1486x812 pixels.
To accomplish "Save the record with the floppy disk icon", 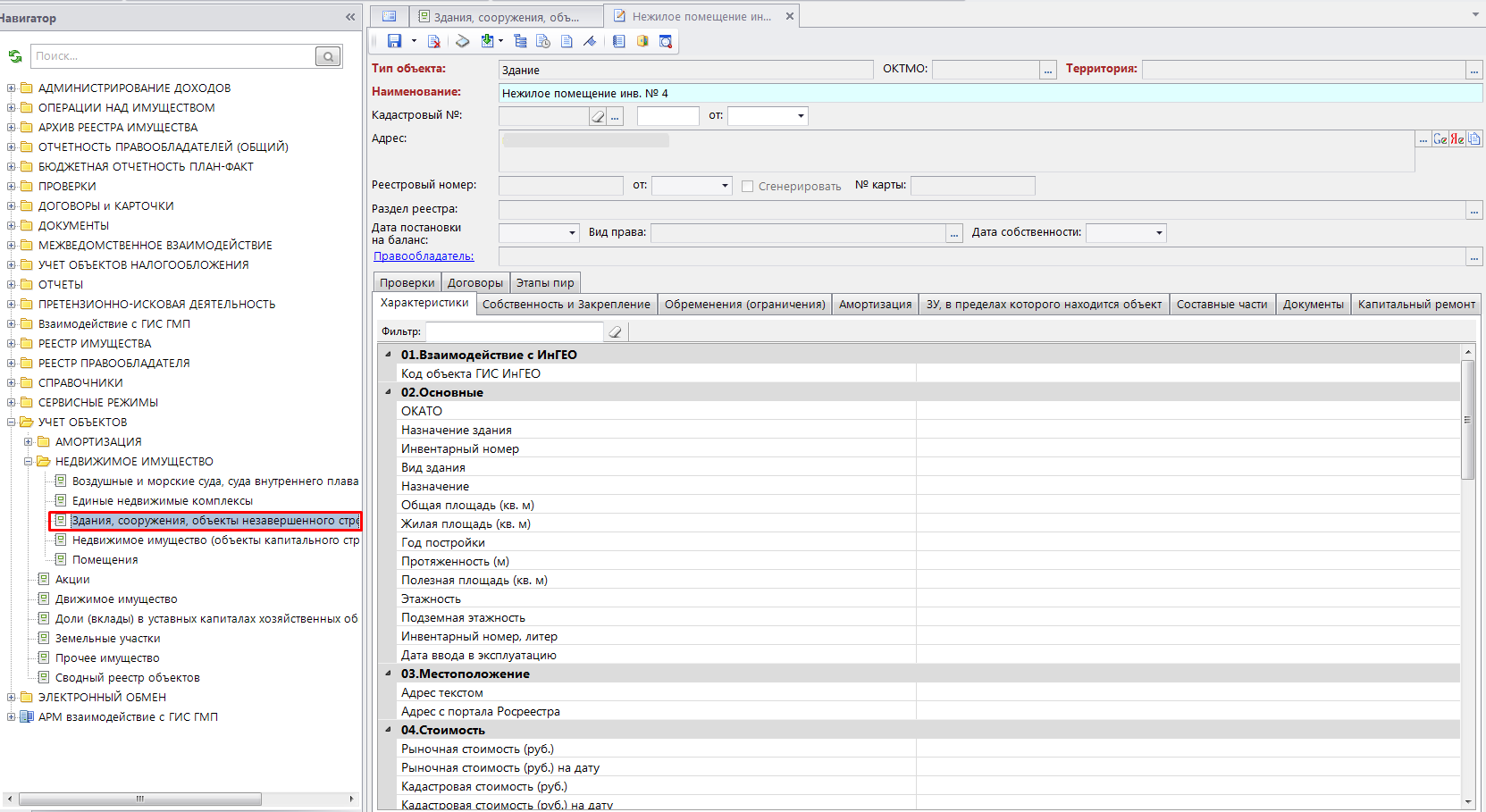I will coord(394,41).
